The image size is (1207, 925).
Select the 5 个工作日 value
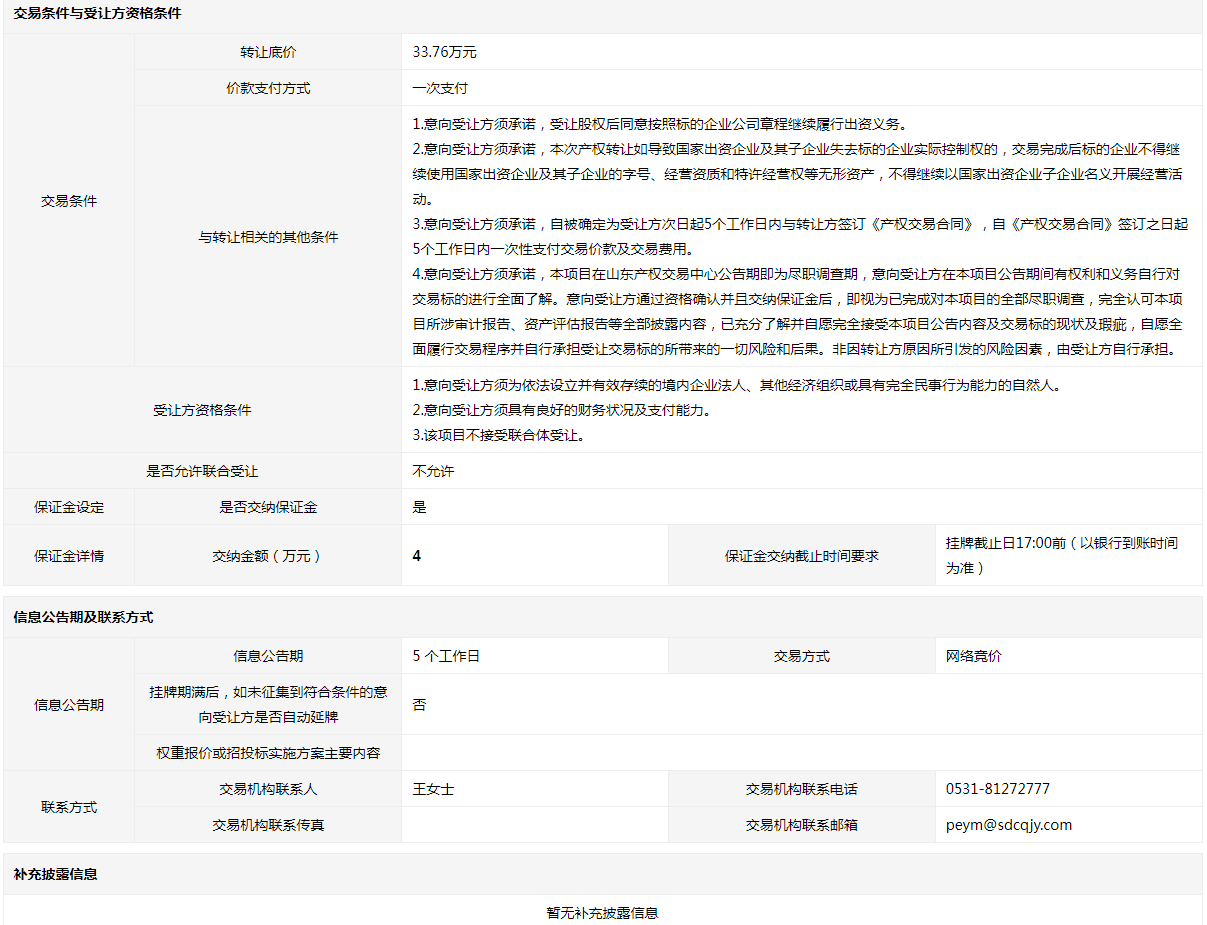click(446, 656)
